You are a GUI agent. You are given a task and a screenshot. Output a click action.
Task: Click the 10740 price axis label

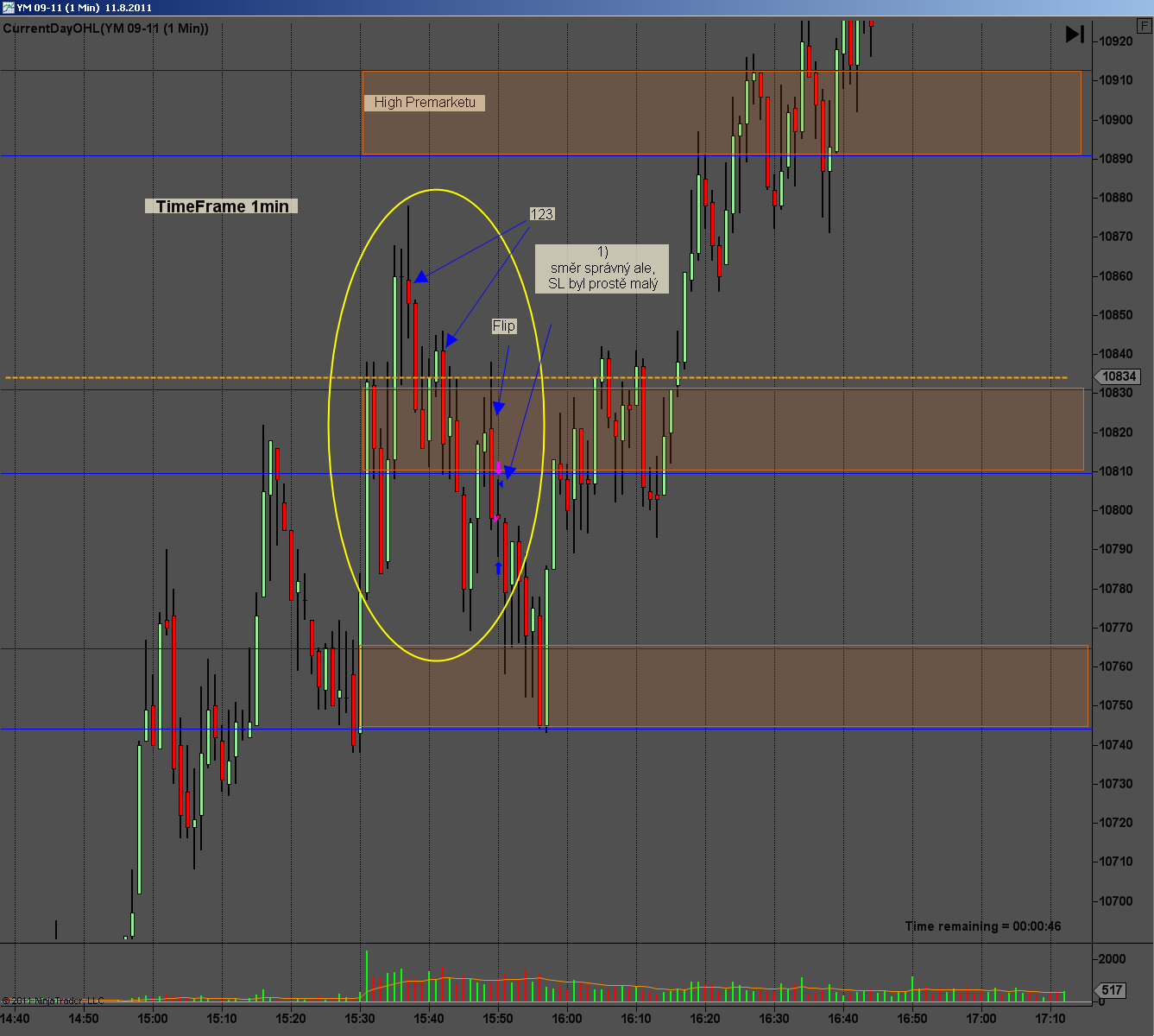(1114, 745)
